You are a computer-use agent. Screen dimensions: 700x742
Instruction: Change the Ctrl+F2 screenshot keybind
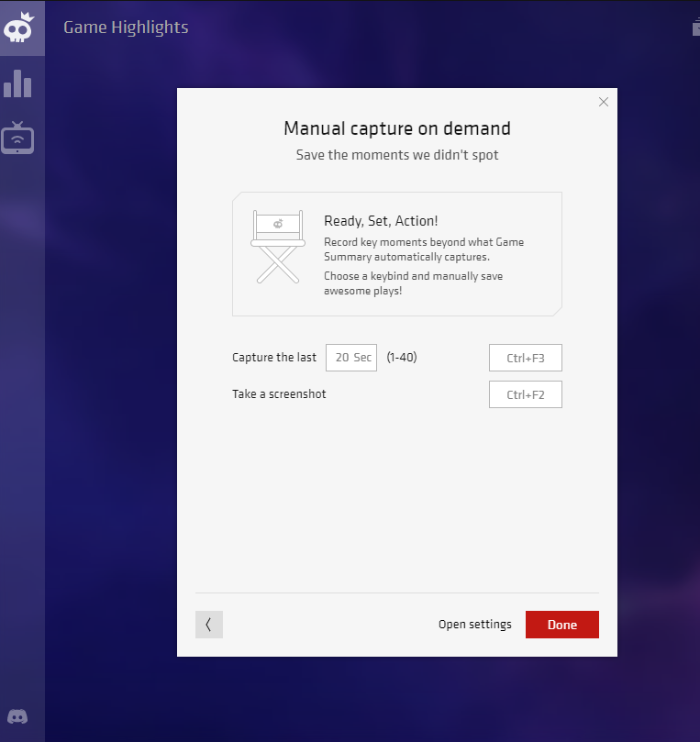(x=525, y=394)
